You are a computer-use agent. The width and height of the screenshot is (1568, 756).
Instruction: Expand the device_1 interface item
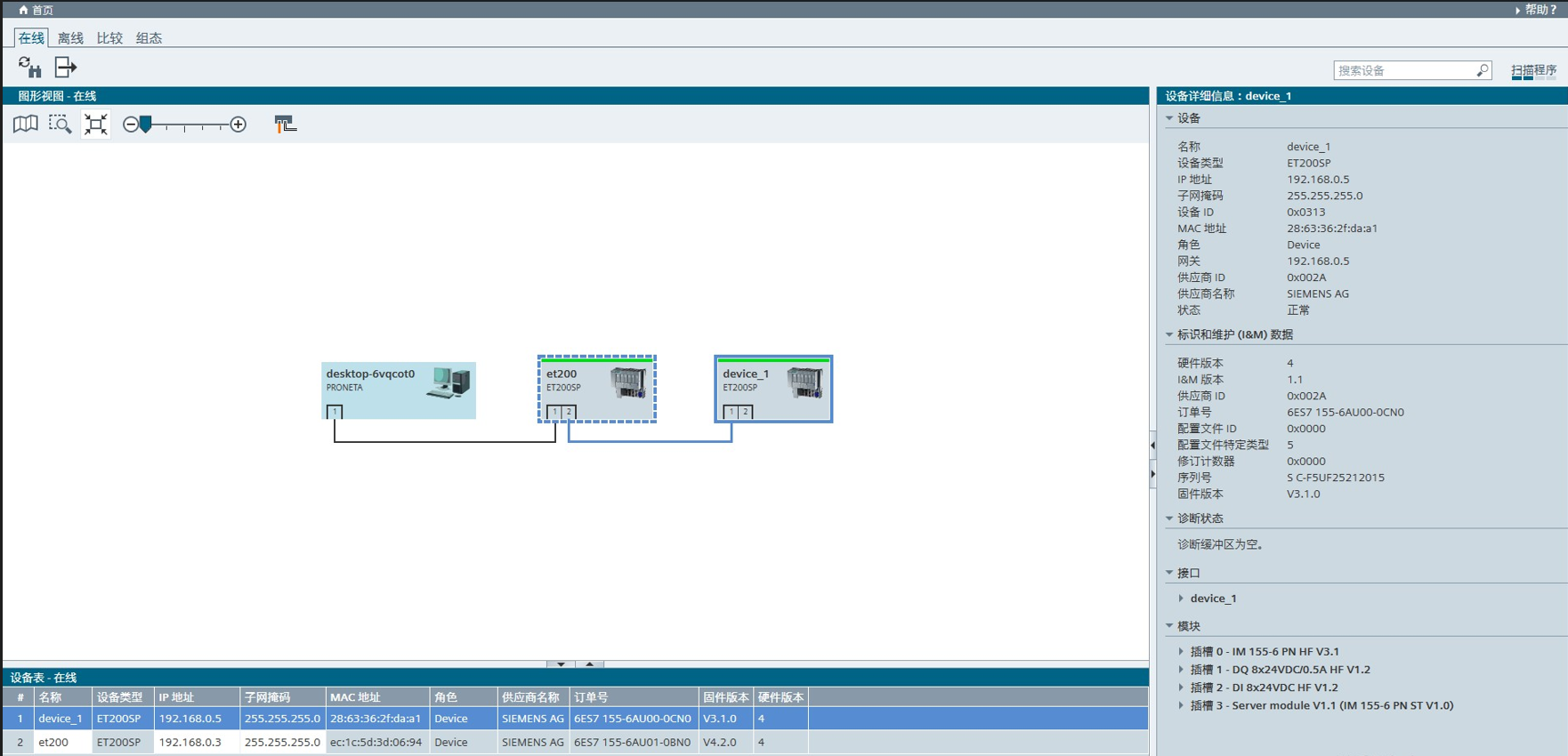1182,599
